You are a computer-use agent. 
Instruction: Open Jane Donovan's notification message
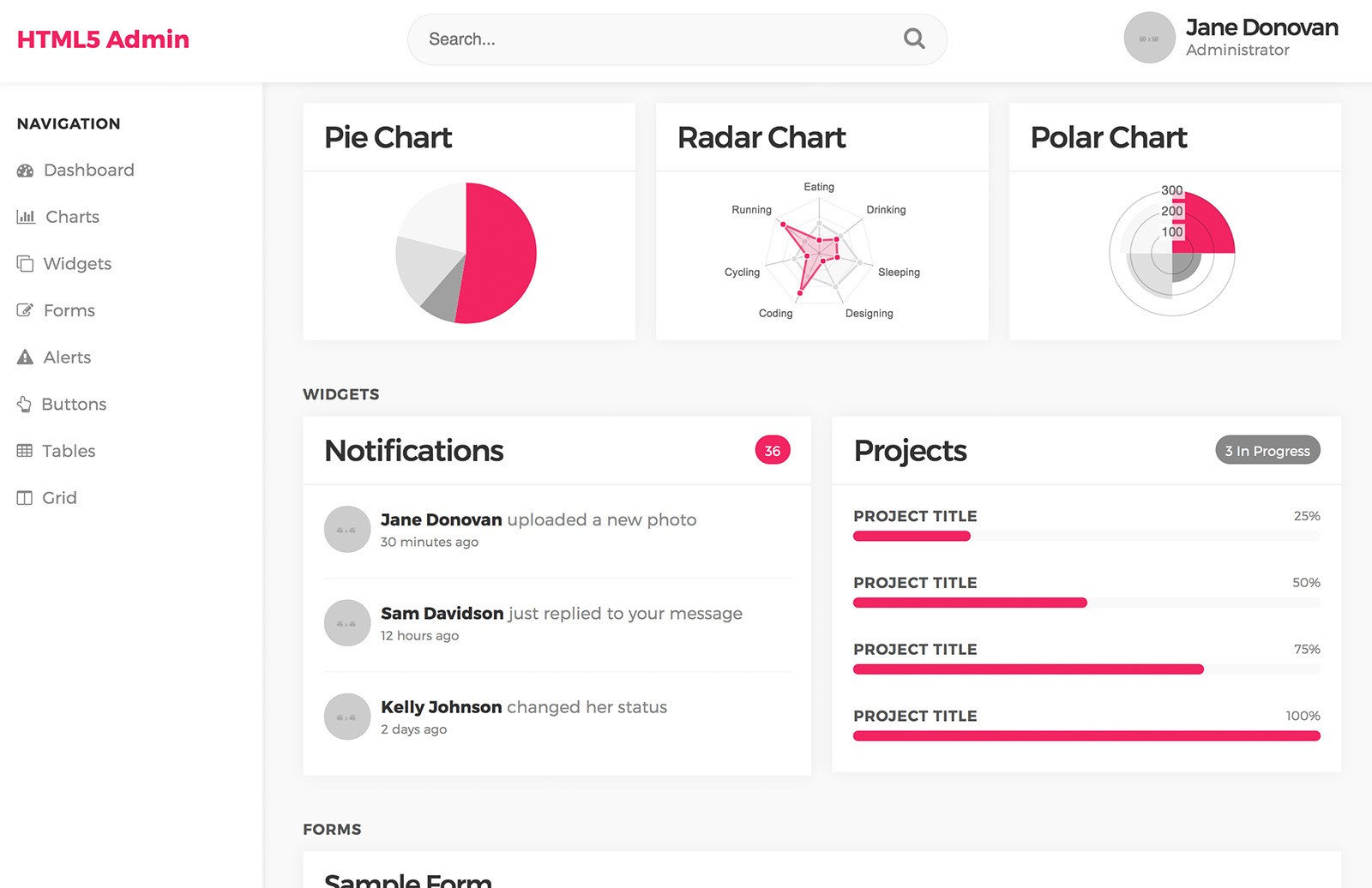tap(538, 520)
